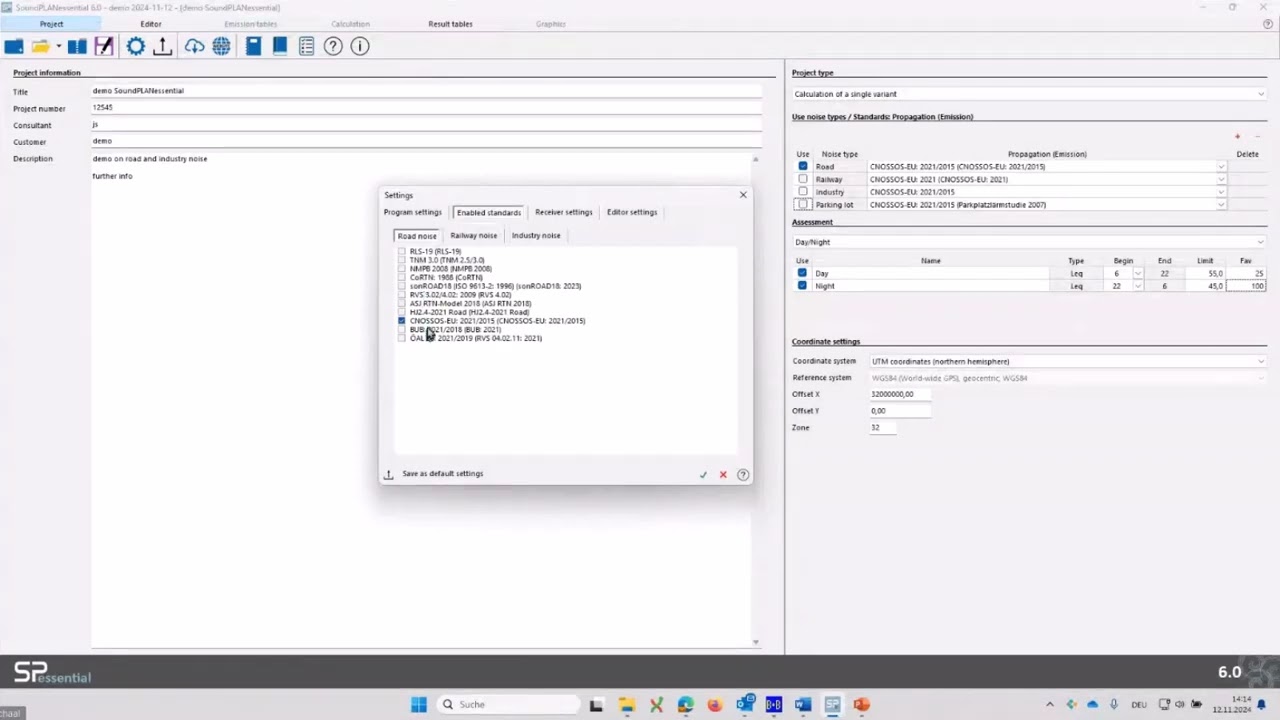Expand the Industry propagation standard dropdown
The width and height of the screenshot is (1280, 720).
1221,192
